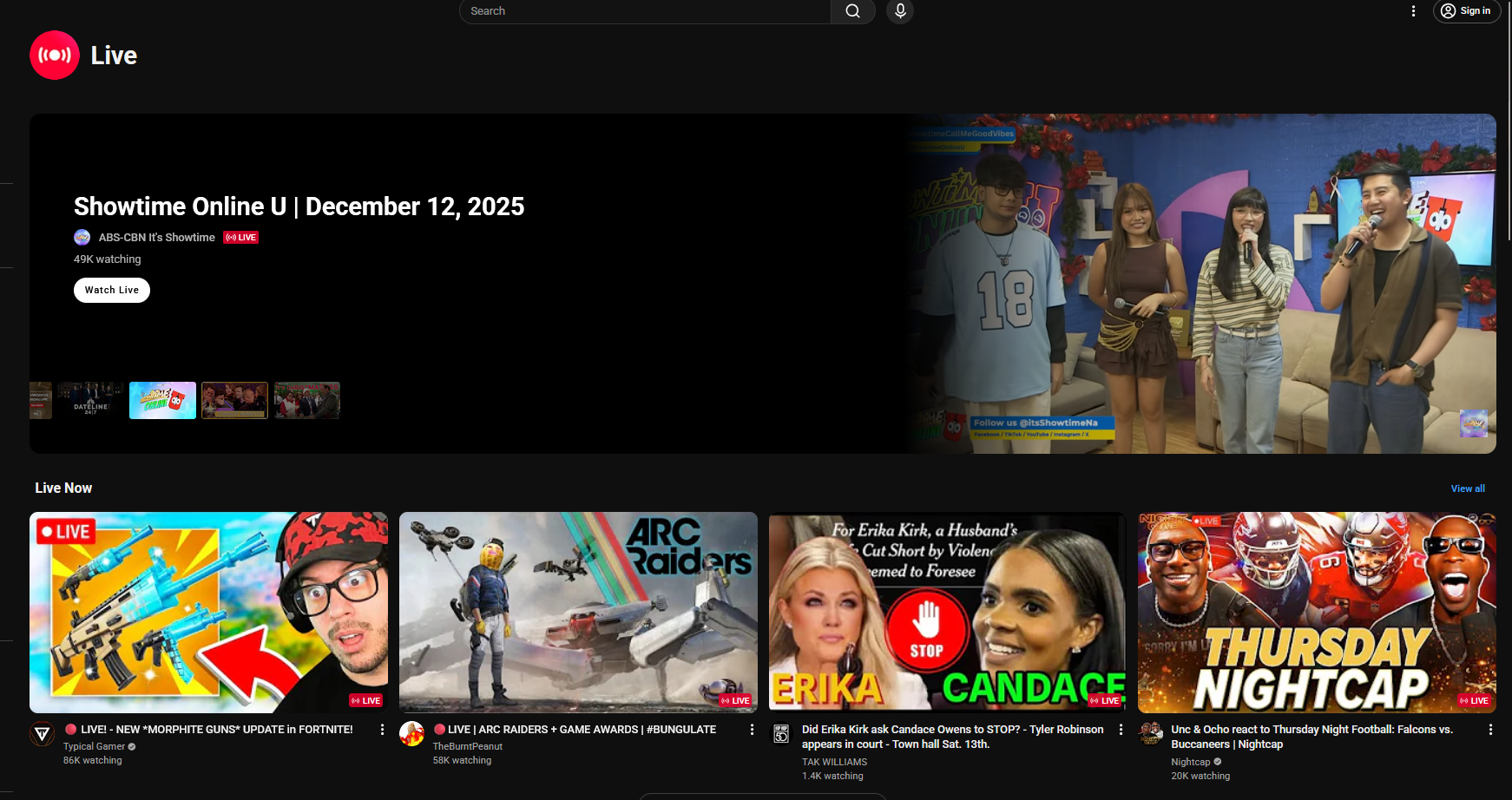This screenshot has width=1512, height=800.
Task: Open more options for the Nightcap stream
Action: [1490, 730]
